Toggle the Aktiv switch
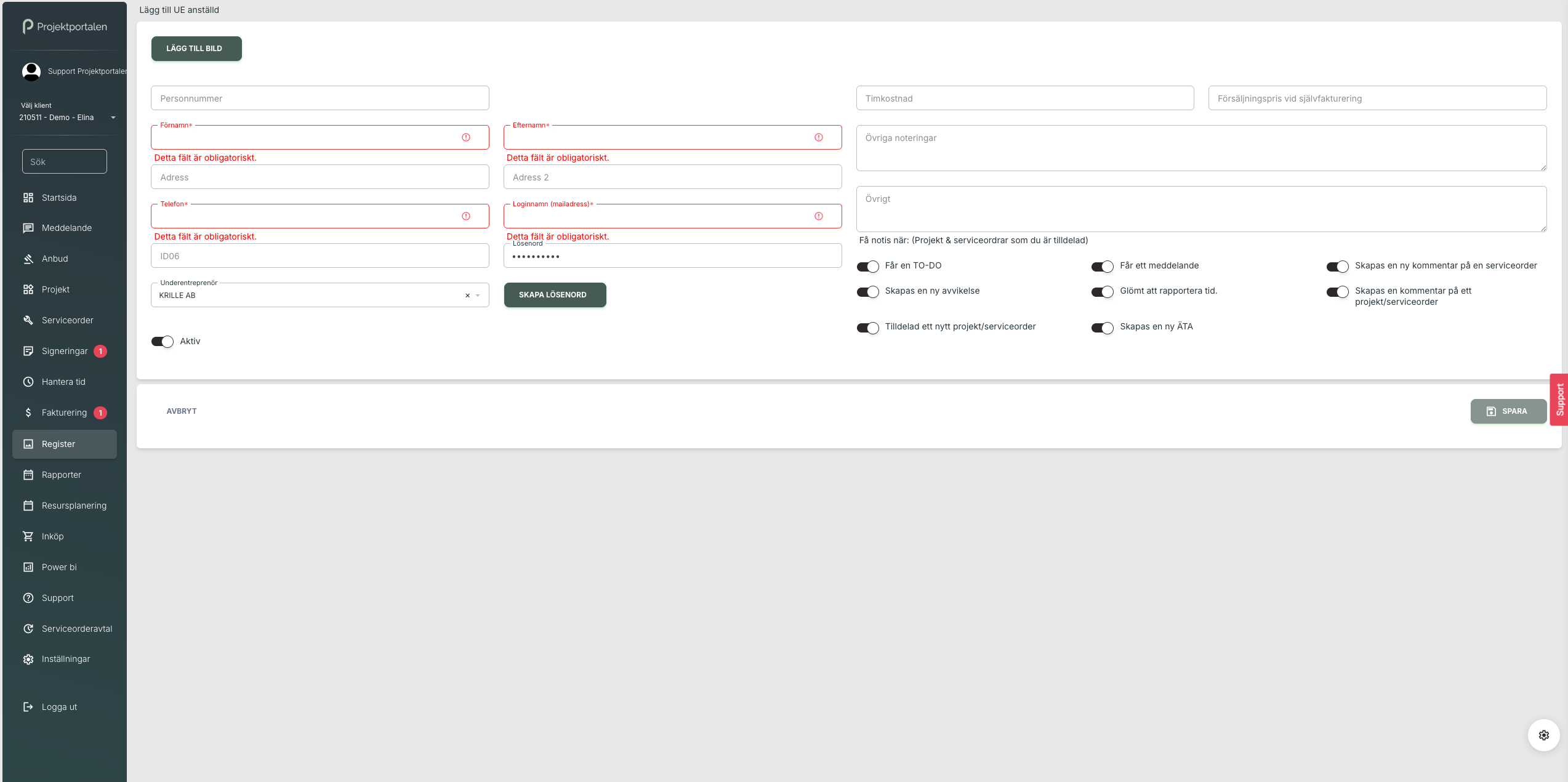The height and width of the screenshot is (782, 1568). coord(163,342)
